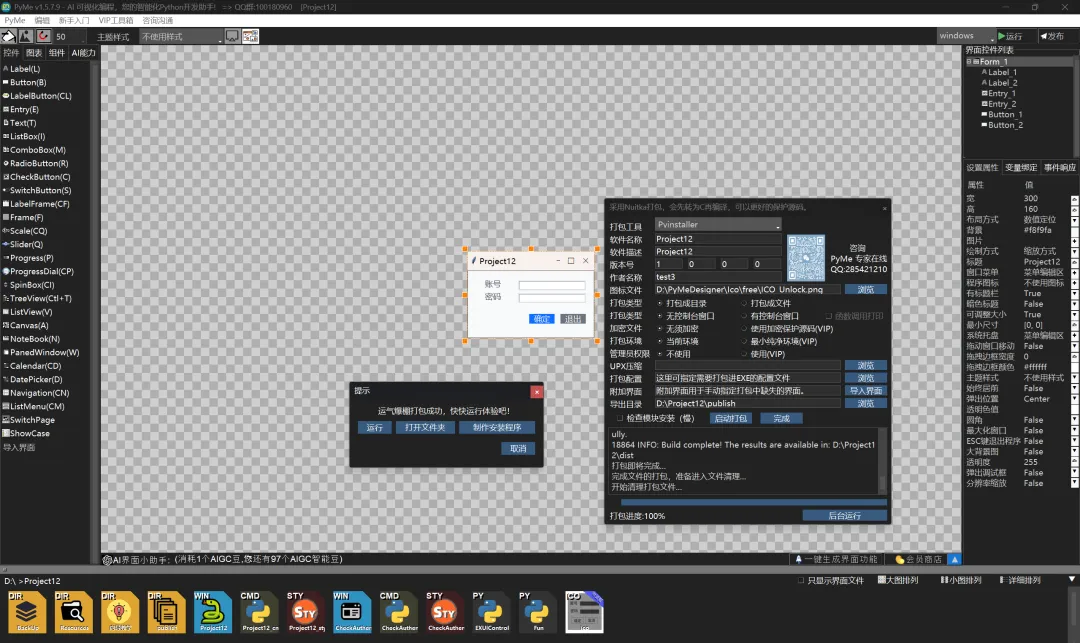The height and width of the screenshot is (643, 1080).
Task: Click the blue up-arrow icon in status bar
Action: coord(955,559)
